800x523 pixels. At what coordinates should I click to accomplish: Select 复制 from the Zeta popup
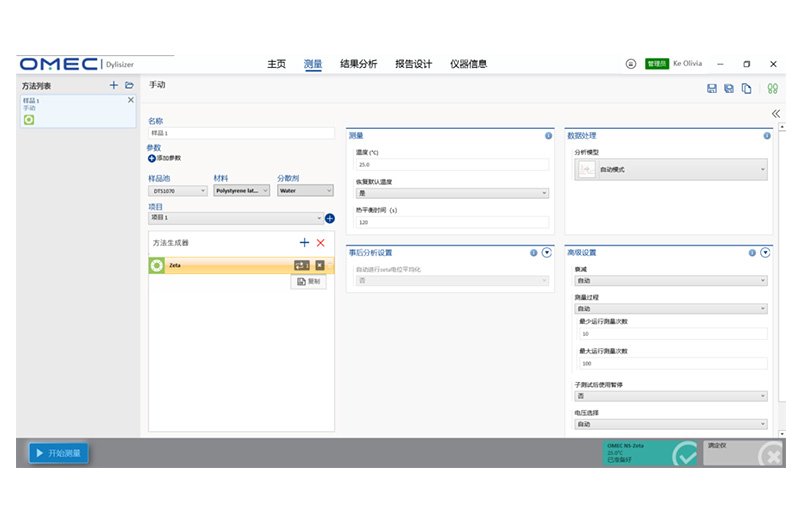coord(309,282)
